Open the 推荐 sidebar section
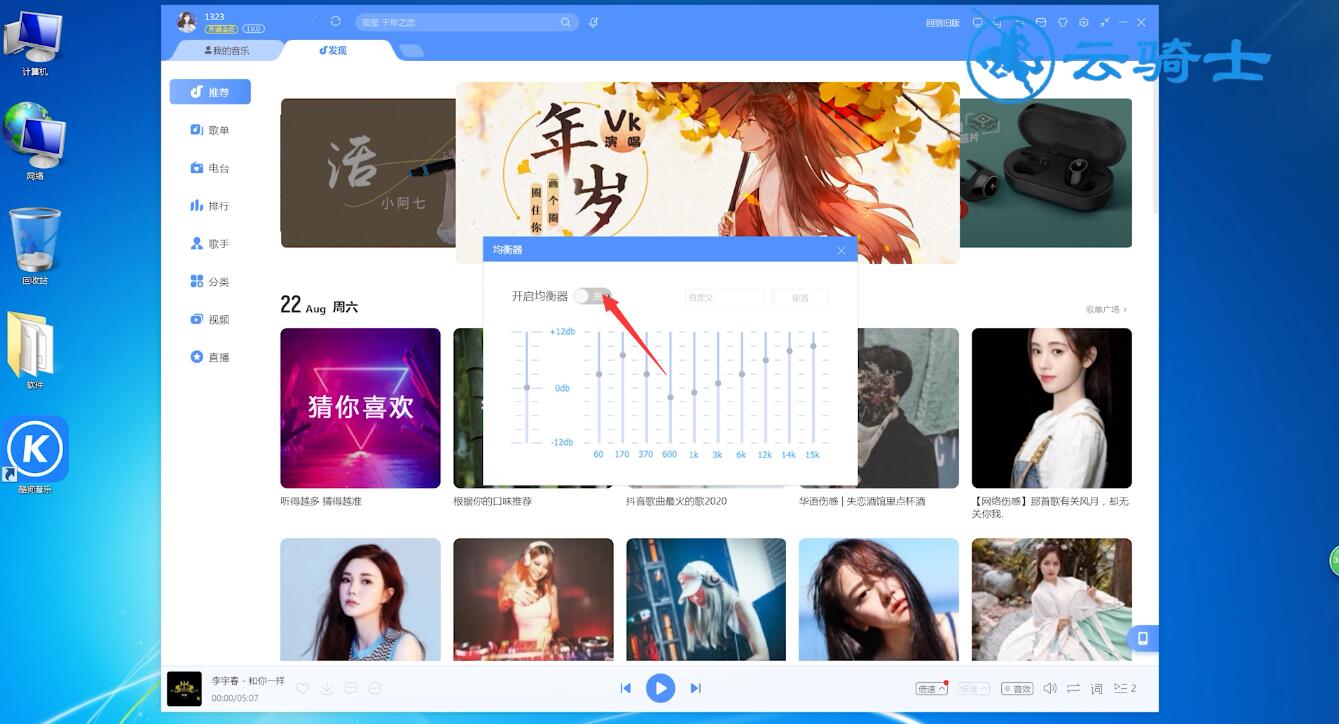 point(210,92)
